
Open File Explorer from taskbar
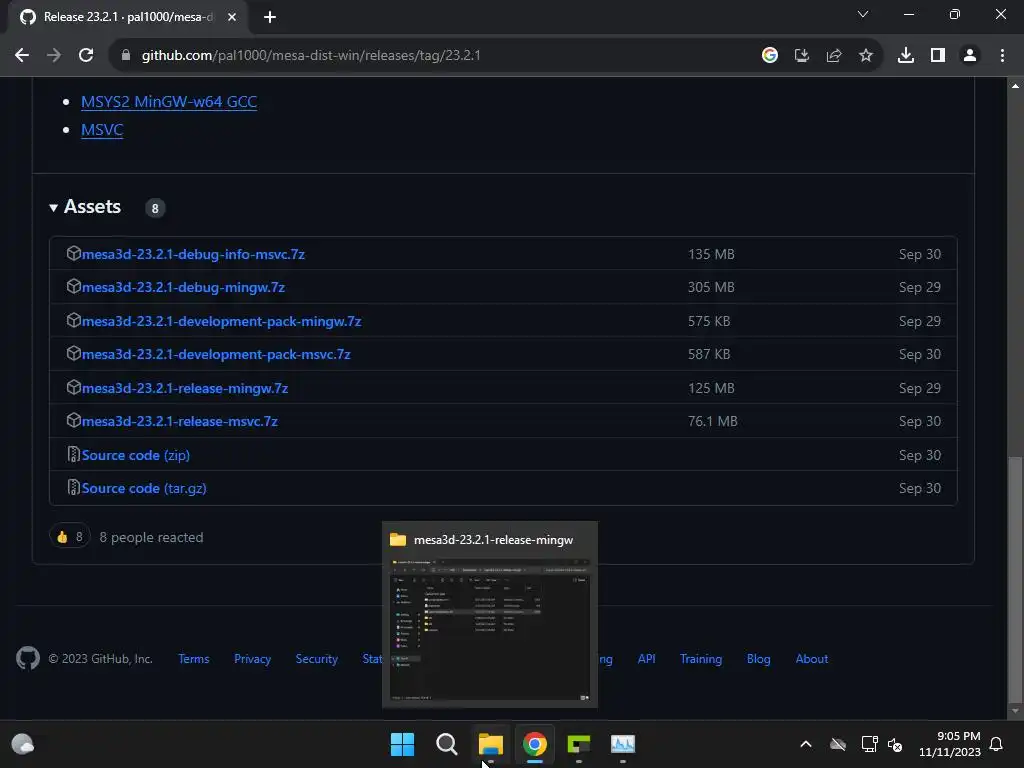(x=490, y=744)
